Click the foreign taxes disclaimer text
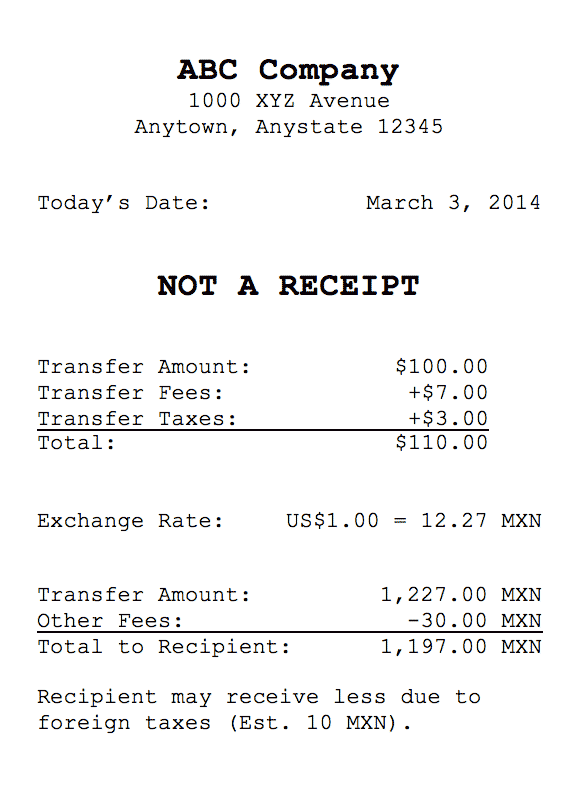 click(260, 711)
